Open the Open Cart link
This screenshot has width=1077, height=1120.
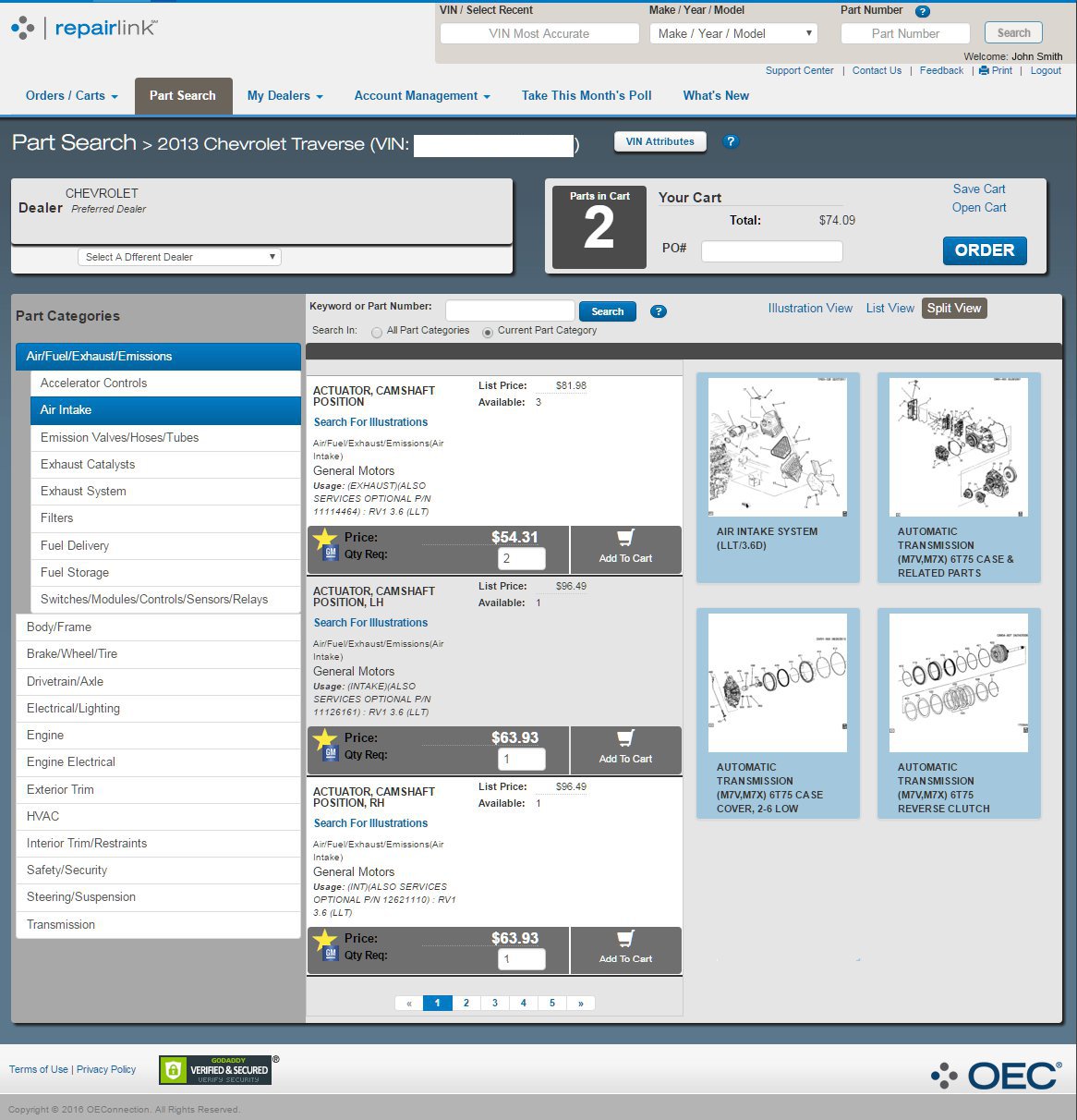point(979,207)
